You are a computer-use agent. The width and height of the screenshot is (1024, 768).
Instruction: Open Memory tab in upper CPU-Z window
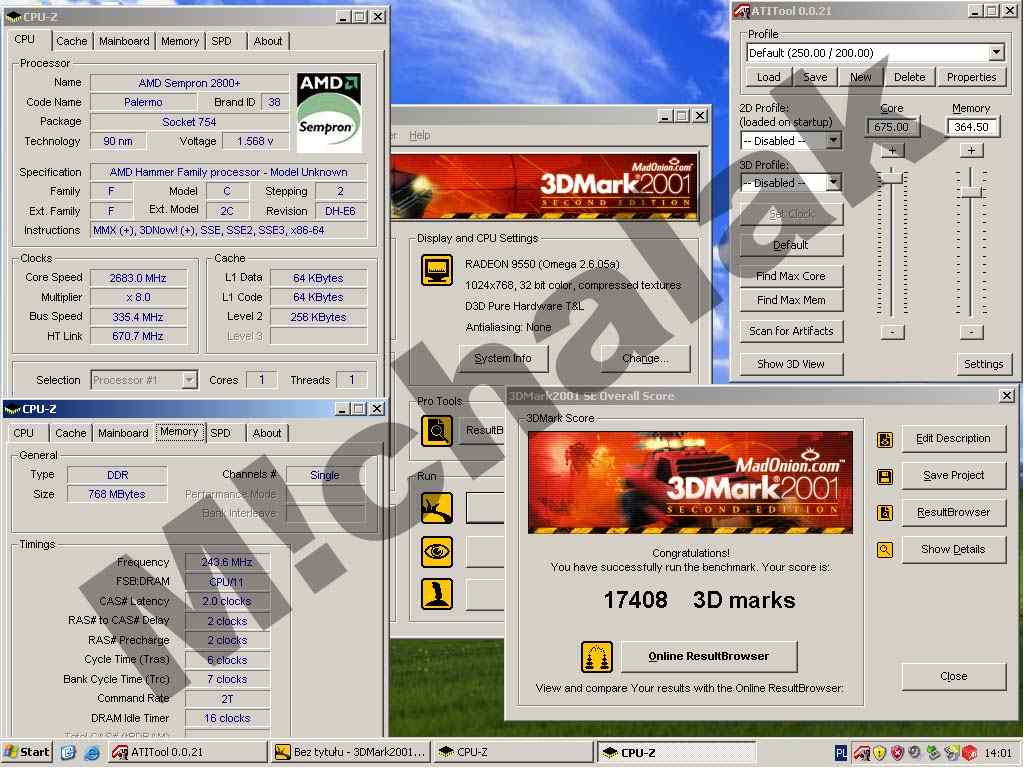click(180, 41)
